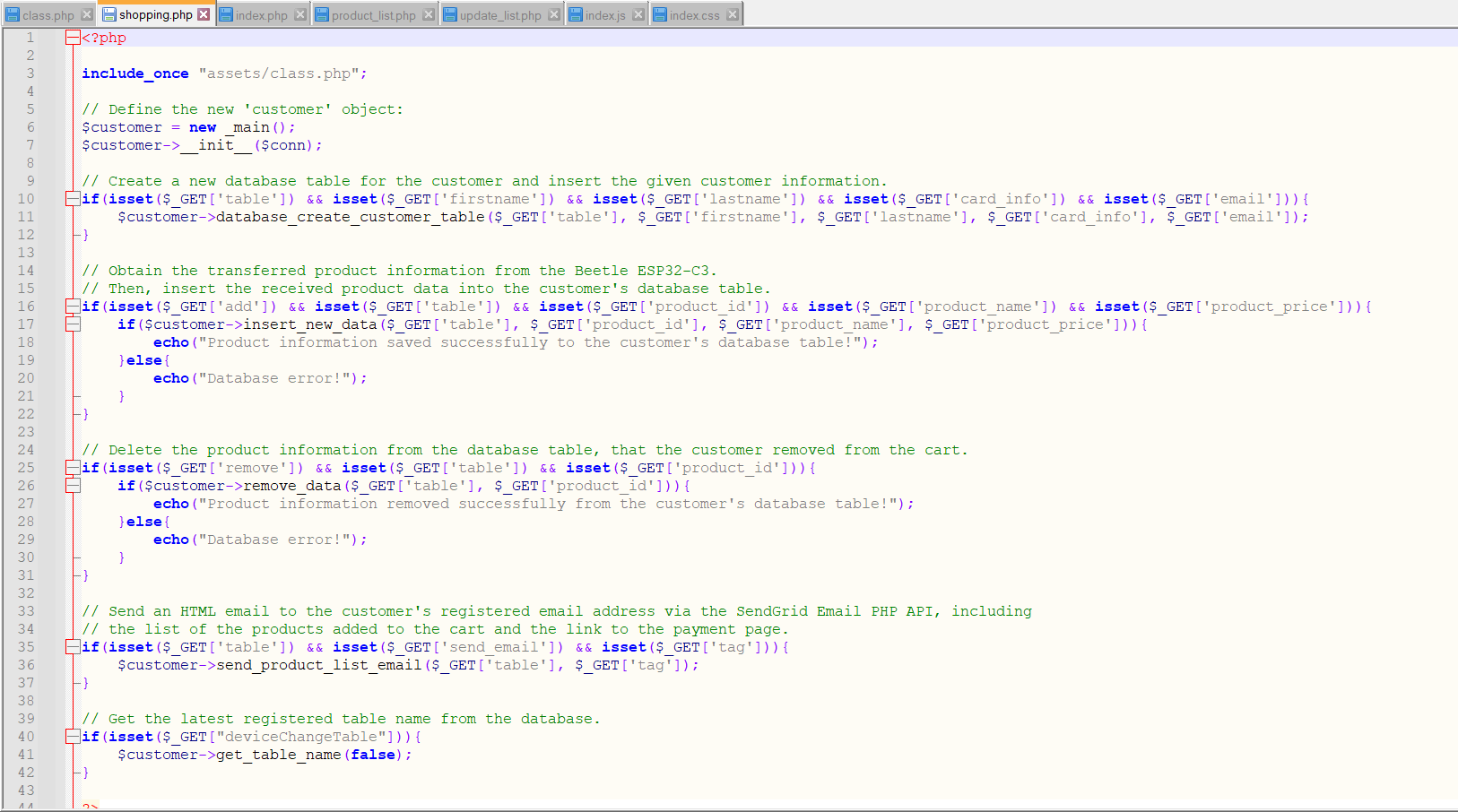Collapse the if block at line 10
This screenshot has height=812, width=1458.
point(73,198)
